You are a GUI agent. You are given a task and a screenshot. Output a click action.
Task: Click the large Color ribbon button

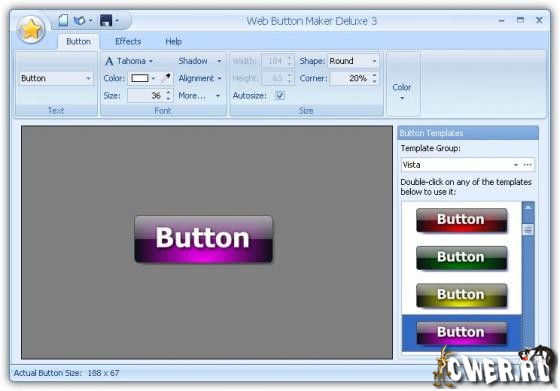click(x=402, y=92)
